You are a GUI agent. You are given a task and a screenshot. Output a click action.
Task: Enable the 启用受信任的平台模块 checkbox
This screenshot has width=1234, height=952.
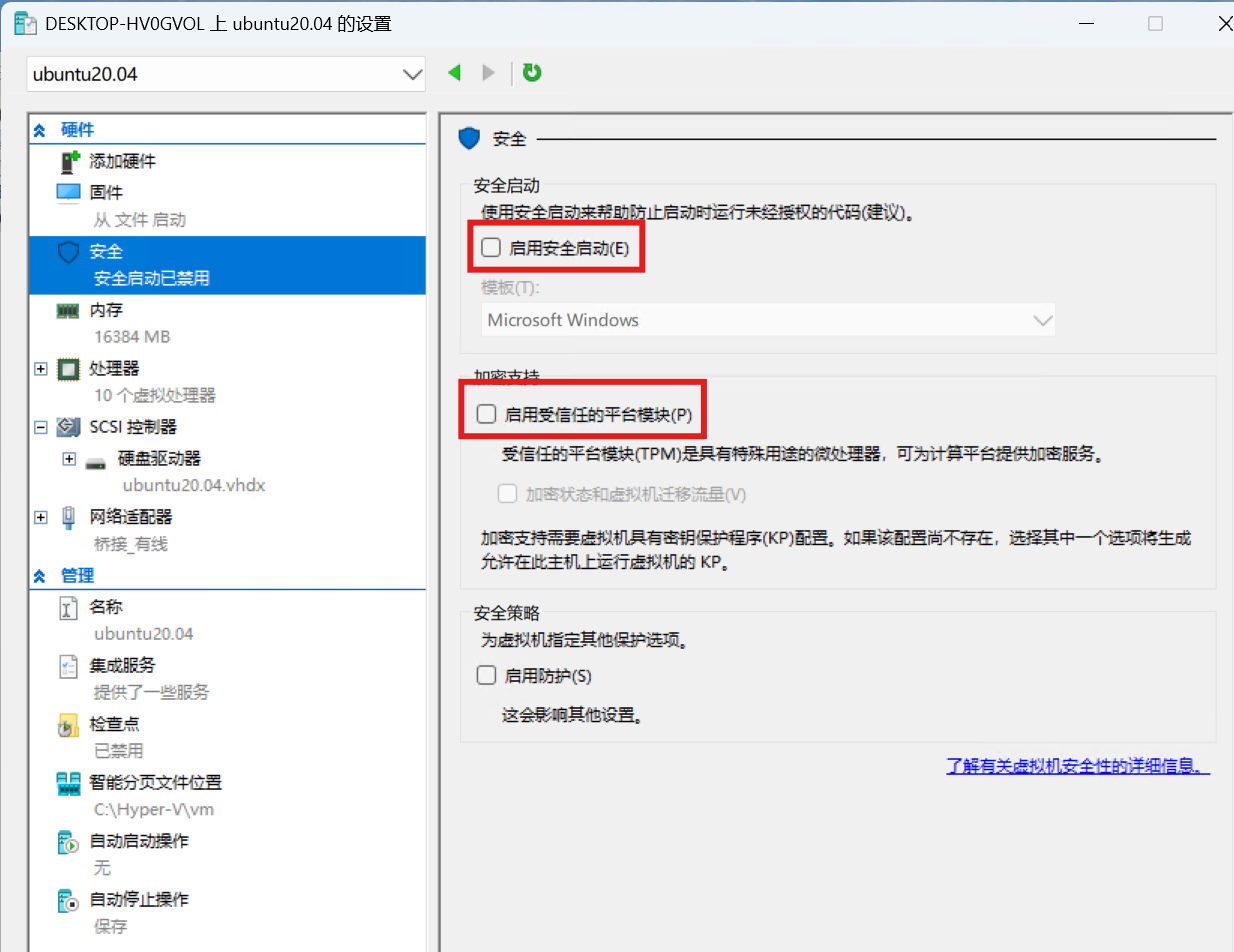pyautogui.click(x=487, y=413)
